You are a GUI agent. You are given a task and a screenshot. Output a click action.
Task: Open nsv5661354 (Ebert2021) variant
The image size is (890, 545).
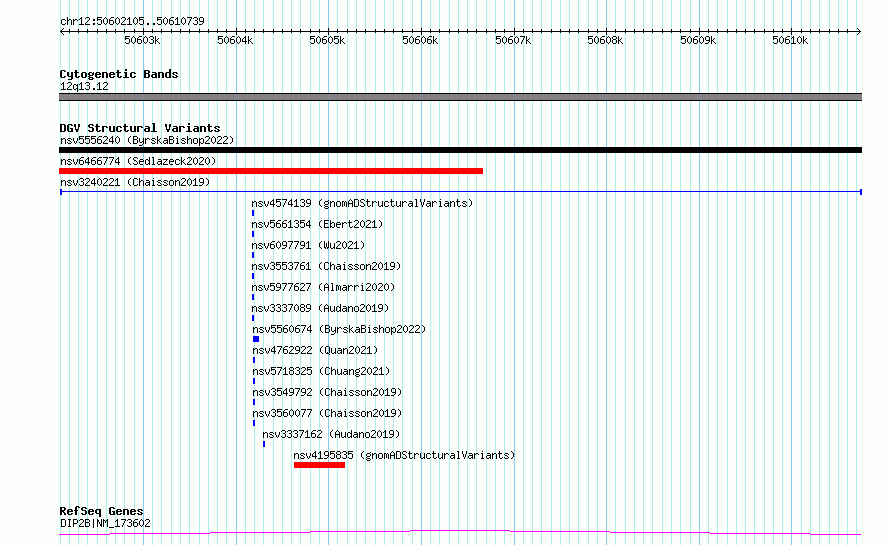[317, 224]
